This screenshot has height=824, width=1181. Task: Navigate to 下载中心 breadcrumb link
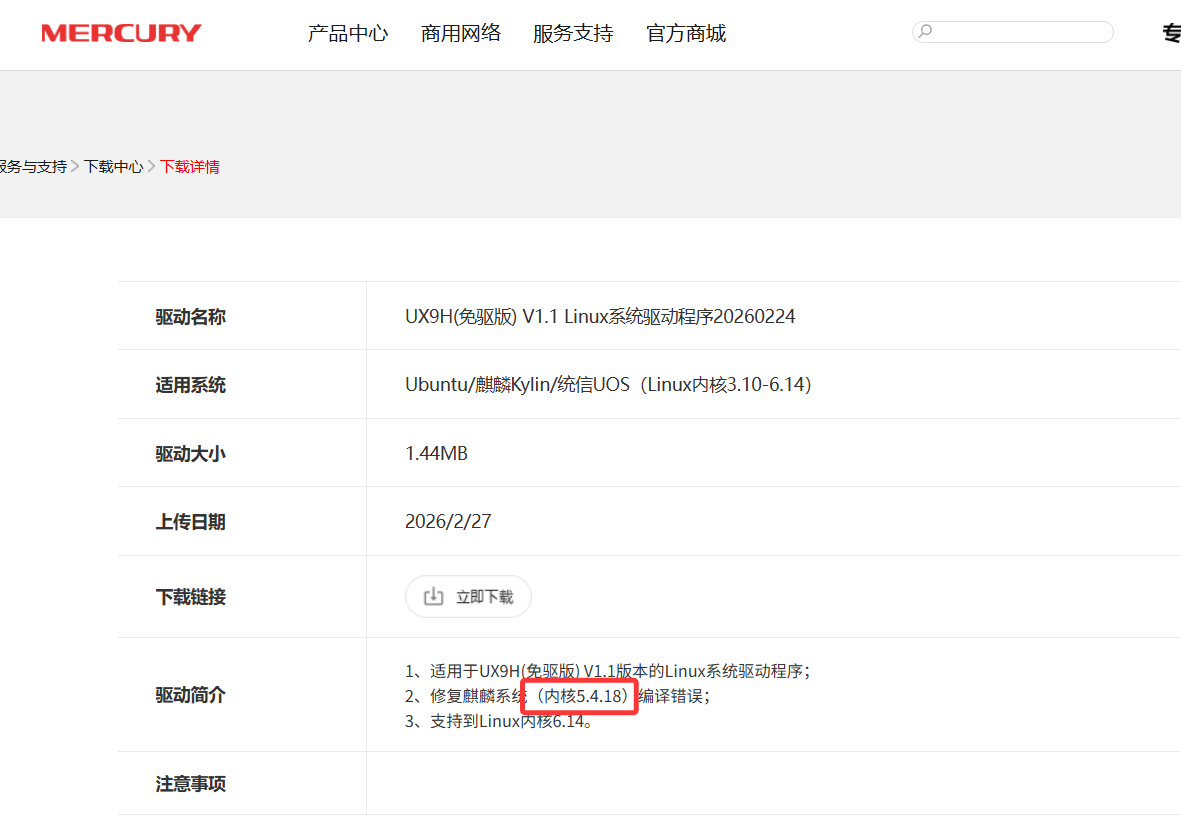click(x=113, y=167)
